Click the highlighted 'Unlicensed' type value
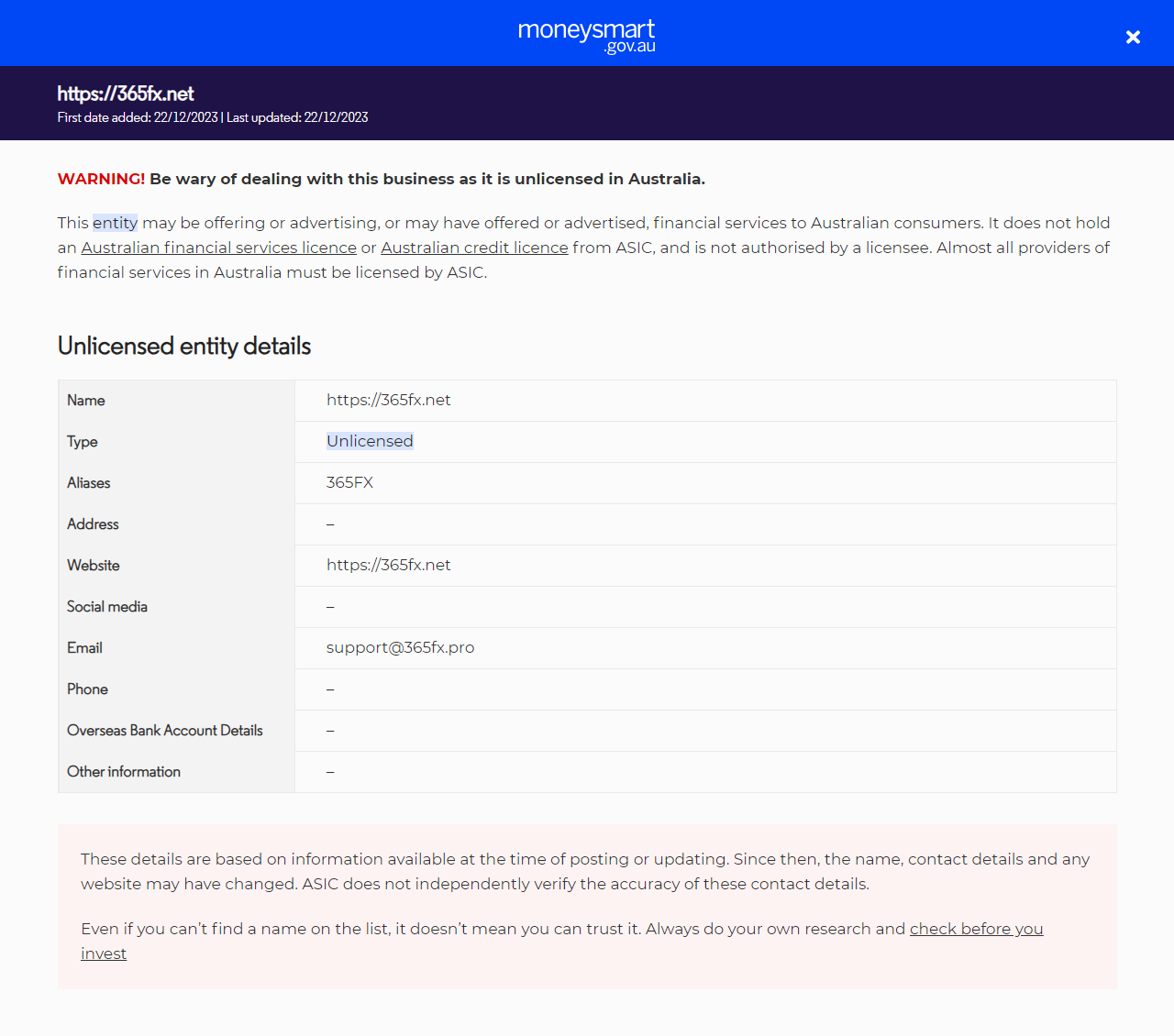 pos(370,441)
